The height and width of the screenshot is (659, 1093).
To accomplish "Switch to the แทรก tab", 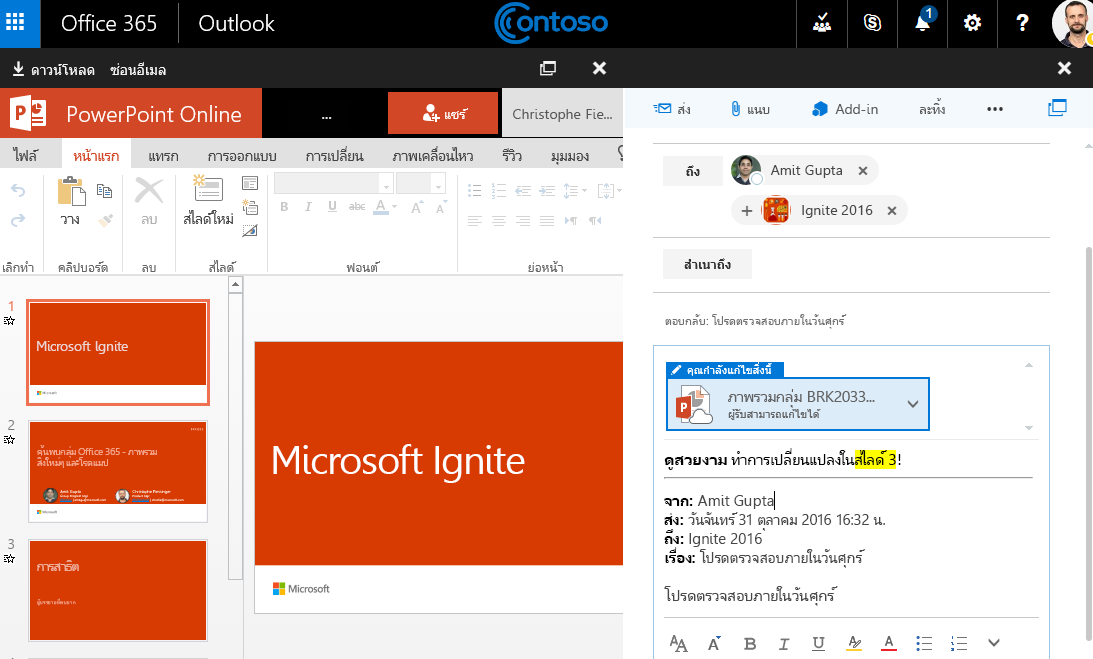I will click(163, 156).
